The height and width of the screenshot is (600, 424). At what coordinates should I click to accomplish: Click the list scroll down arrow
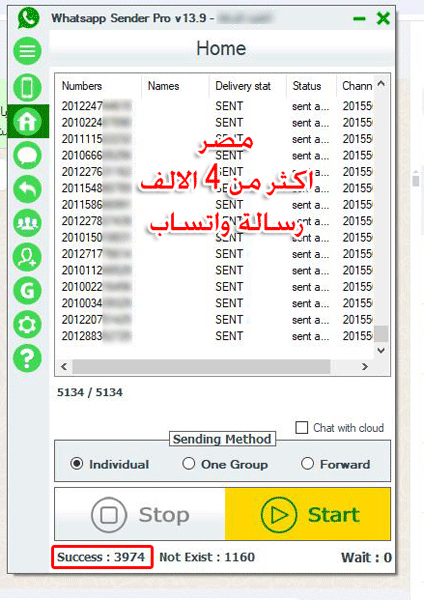381,350
